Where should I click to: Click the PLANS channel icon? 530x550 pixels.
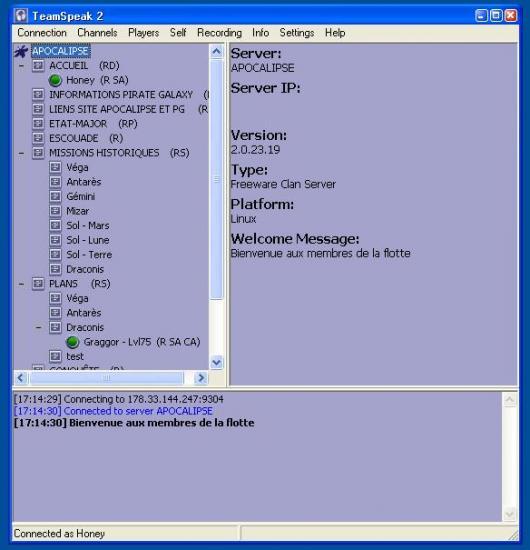point(38,284)
